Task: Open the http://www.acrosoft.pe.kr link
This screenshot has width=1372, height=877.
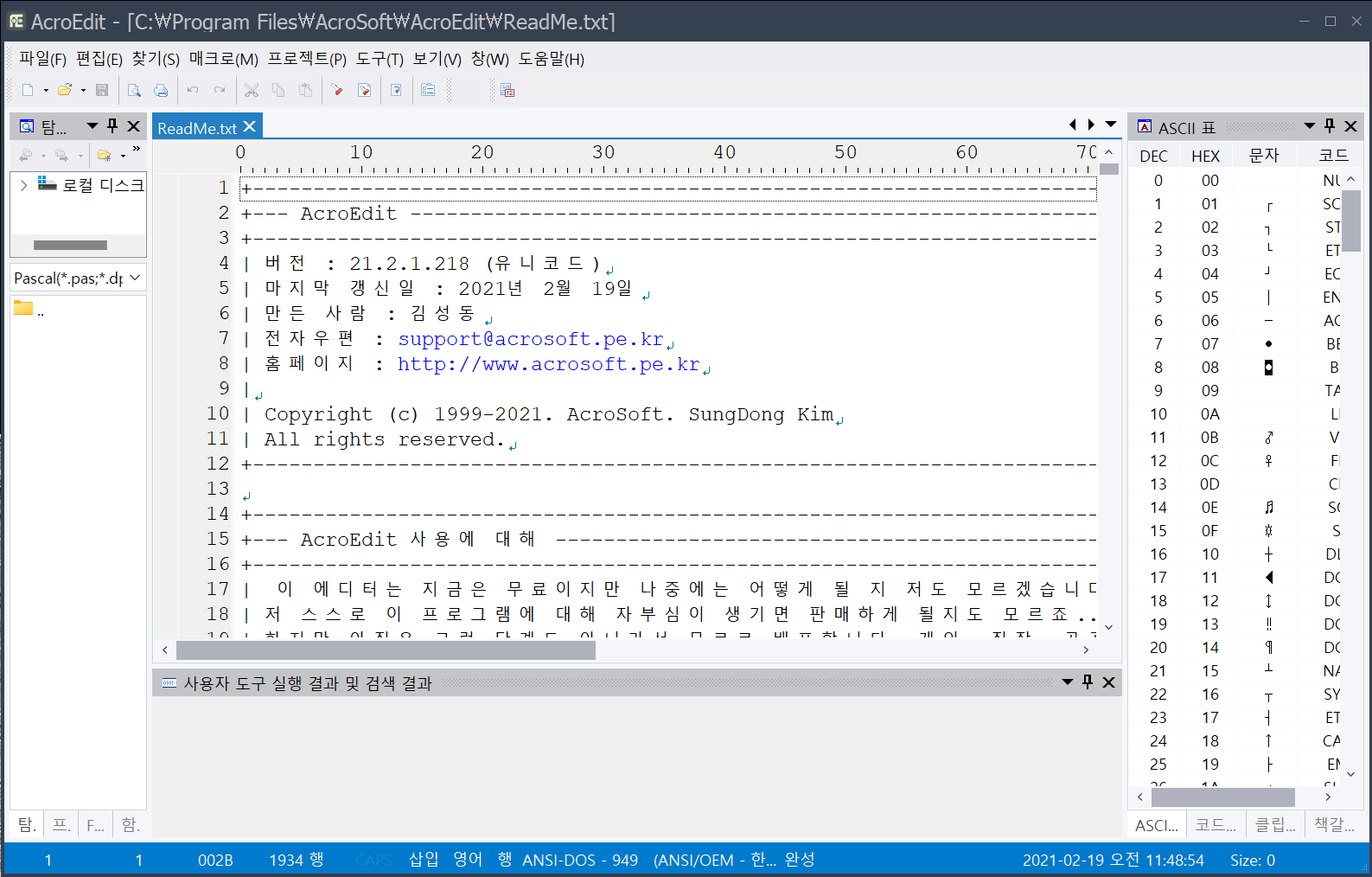Action: 549,364
